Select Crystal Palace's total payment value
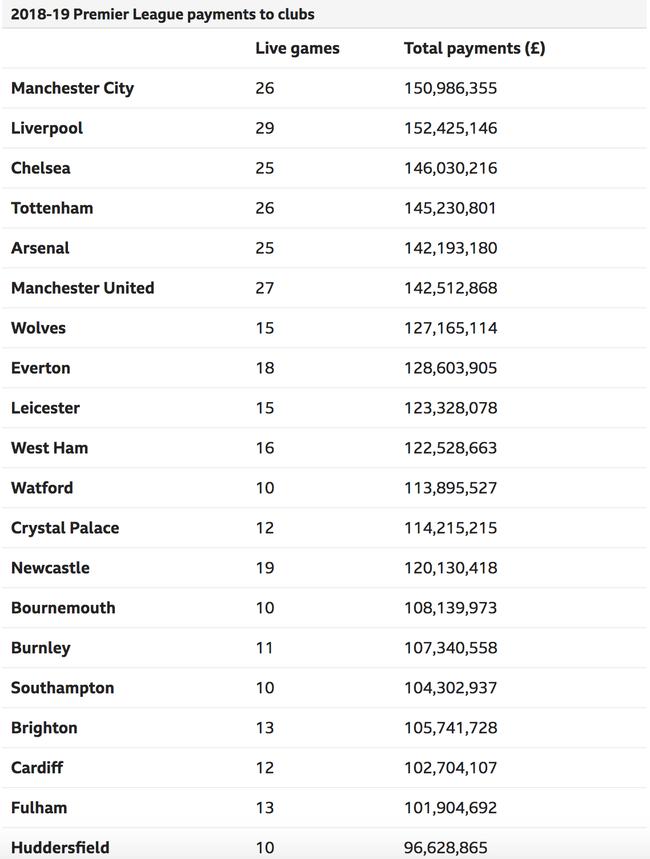Screen dimensions: 650x859 click(451, 528)
